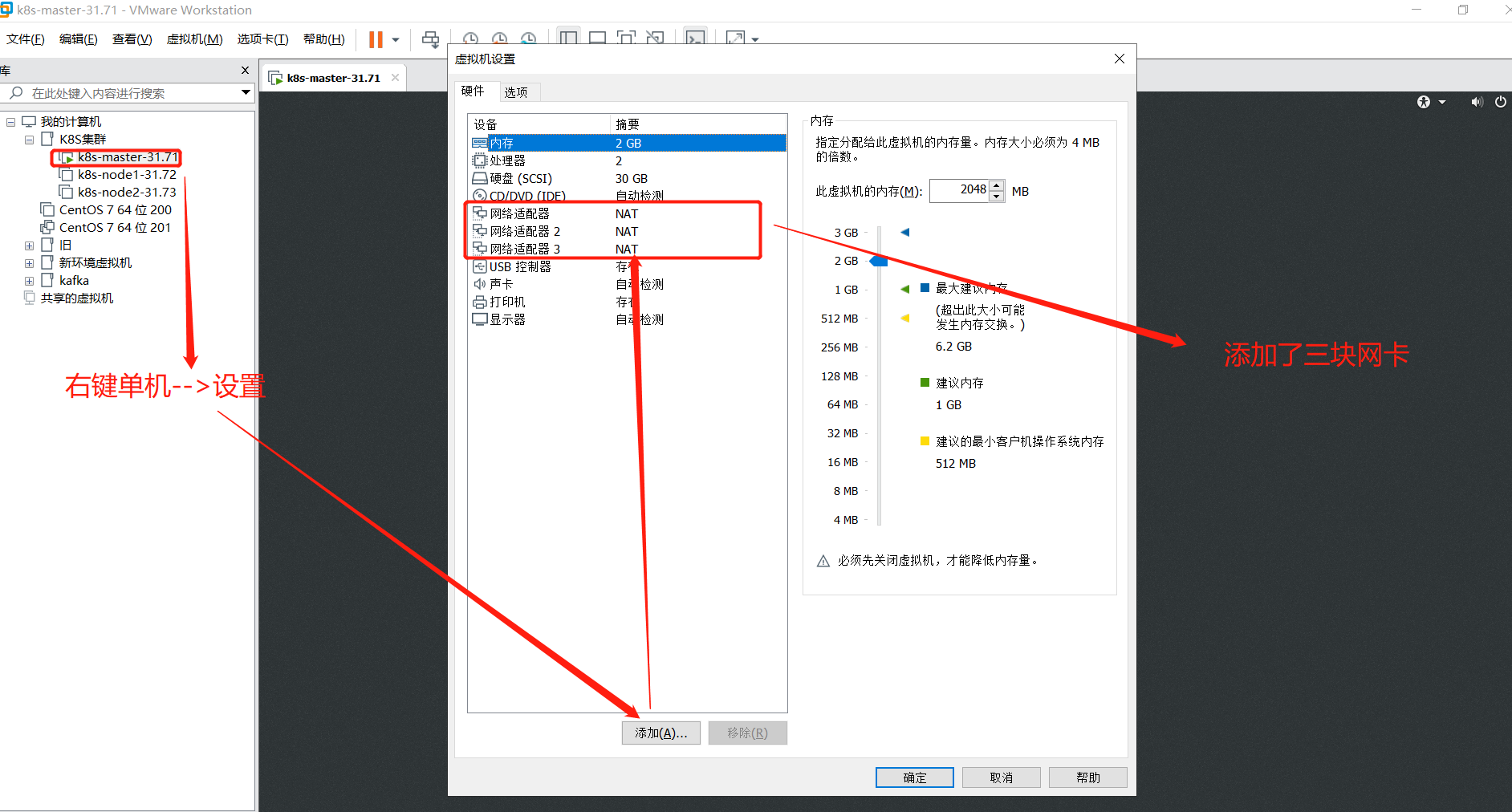This screenshot has width=1512, height=812.
Task: Click the revert snapshot clock icon
Action: point(499,39)
